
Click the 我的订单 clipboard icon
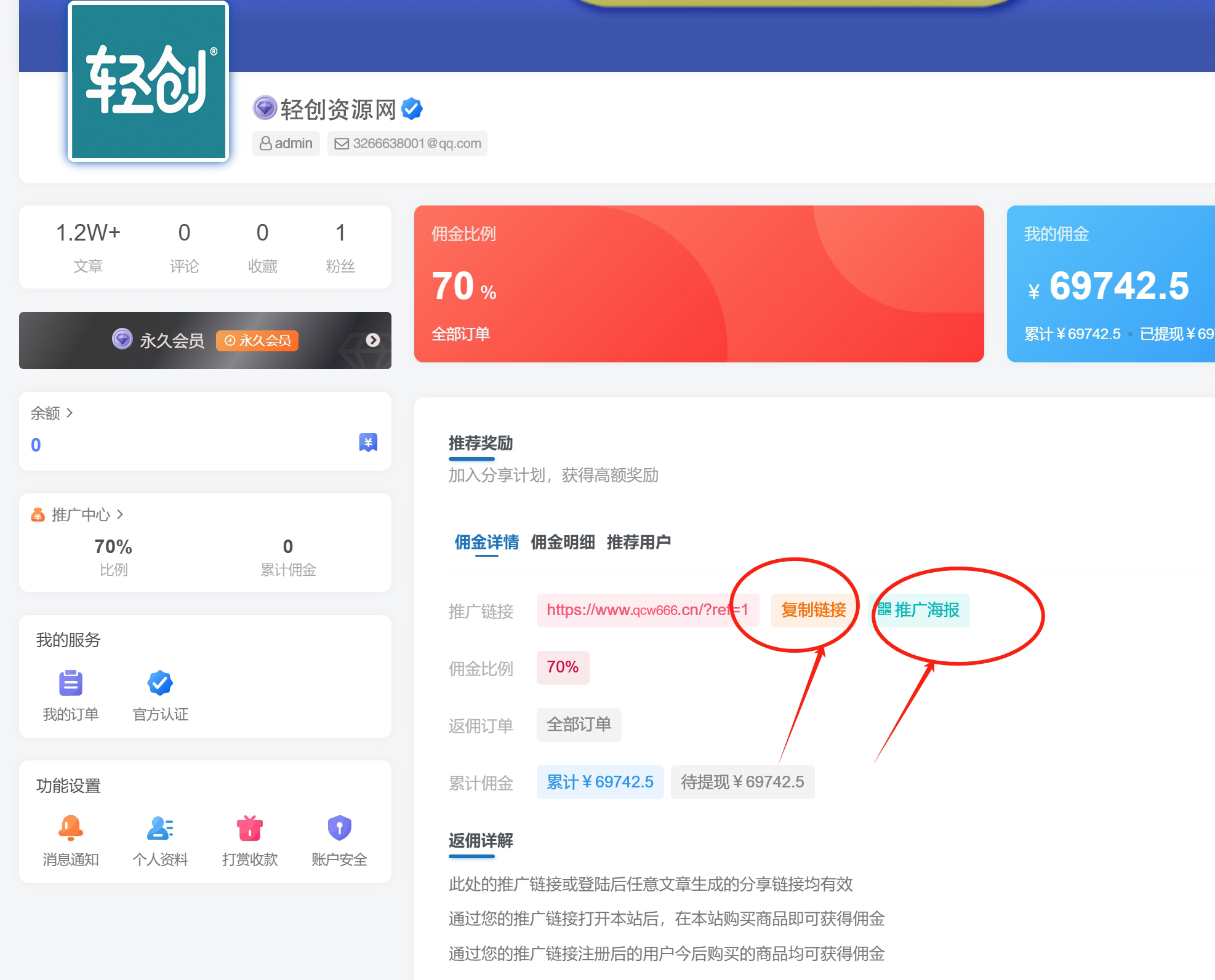point(71,683)
